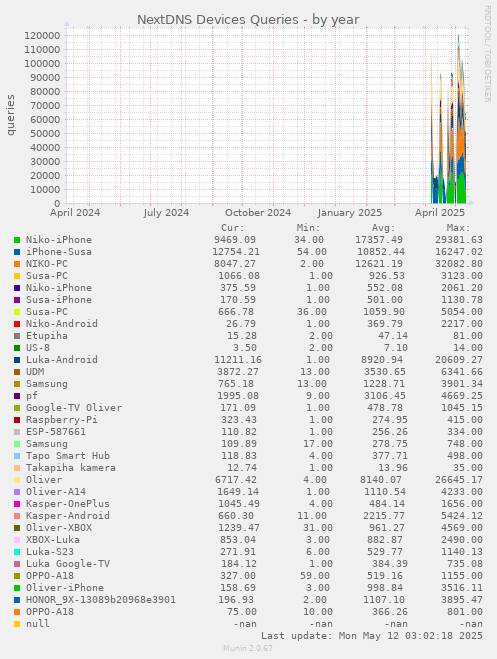
Task: Click the 'Cur:' column header
Action: [232, 228]
